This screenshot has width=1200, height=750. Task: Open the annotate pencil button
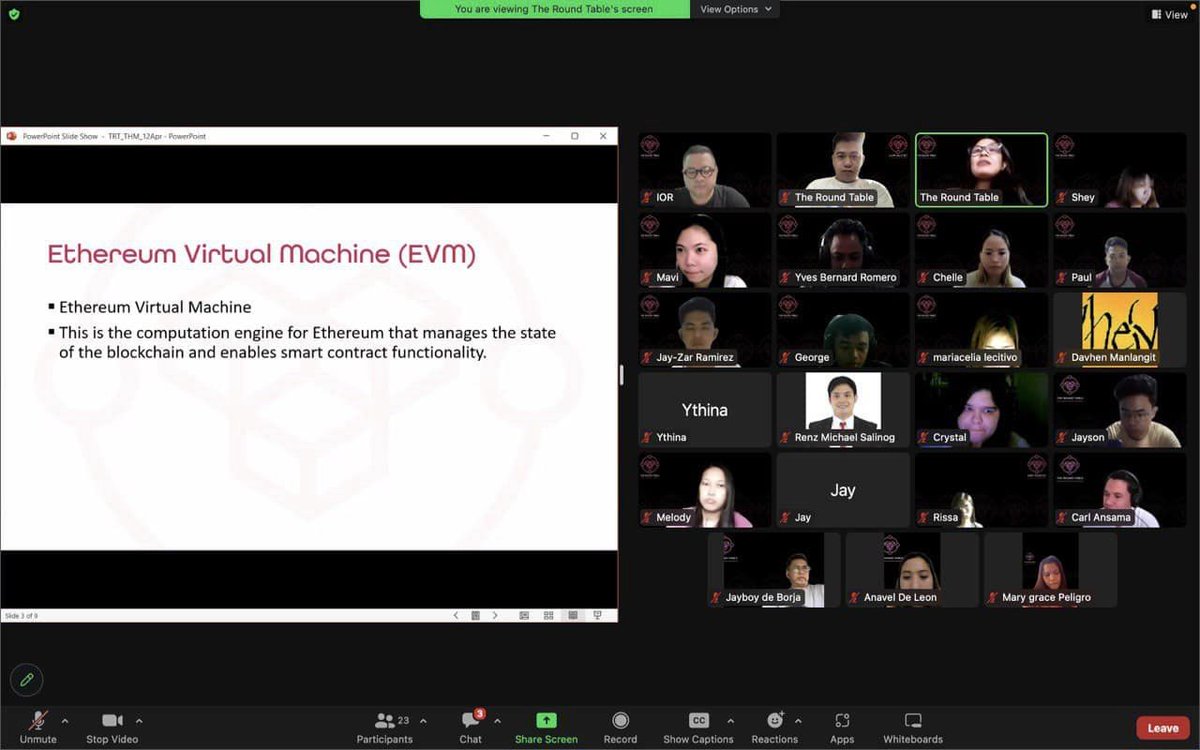(x=27, y=680)
